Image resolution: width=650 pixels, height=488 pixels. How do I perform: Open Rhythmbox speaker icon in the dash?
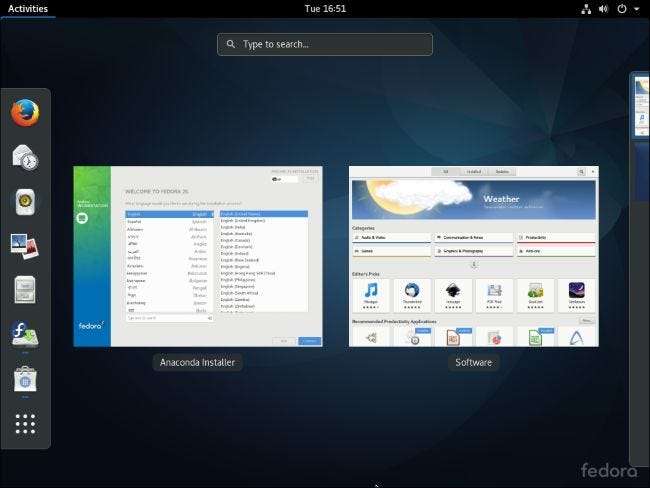(25, 201)
